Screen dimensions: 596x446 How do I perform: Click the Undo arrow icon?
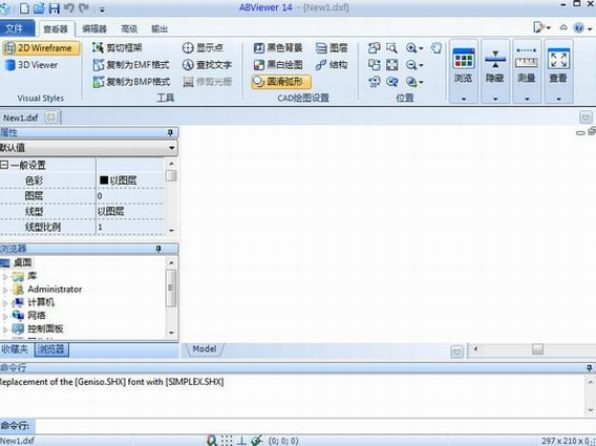pos(69,8)
